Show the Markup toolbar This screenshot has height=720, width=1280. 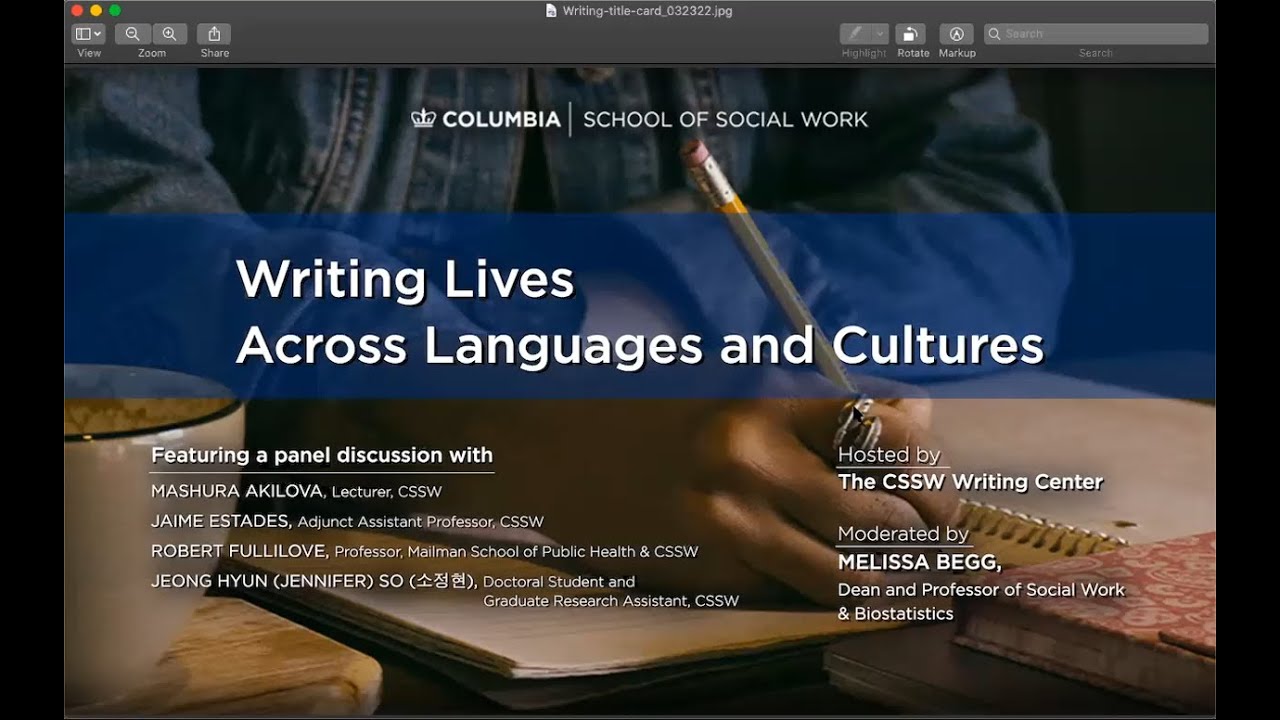[x=956, y=34]
